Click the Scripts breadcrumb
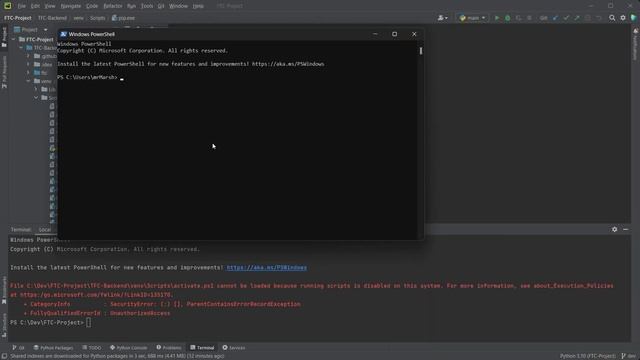Image resolution: width=640 pixels, height=360 pixels. point(98,18)
